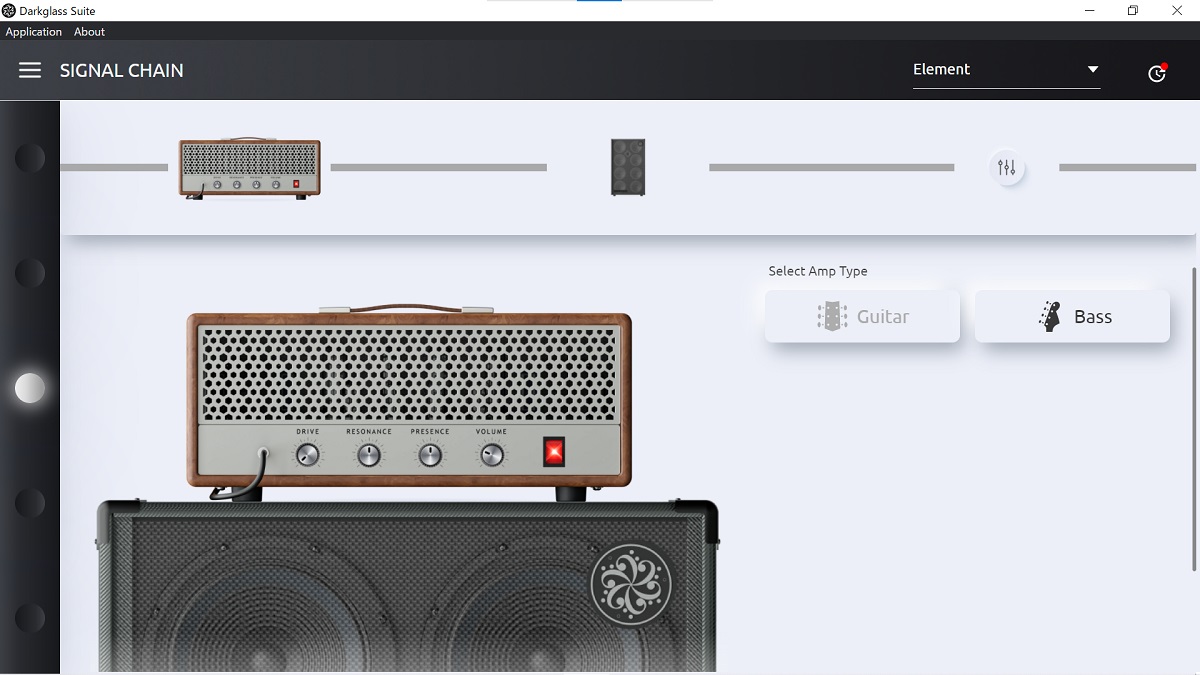Click the Darkglass Suite logo in title bar

(9, 11)
